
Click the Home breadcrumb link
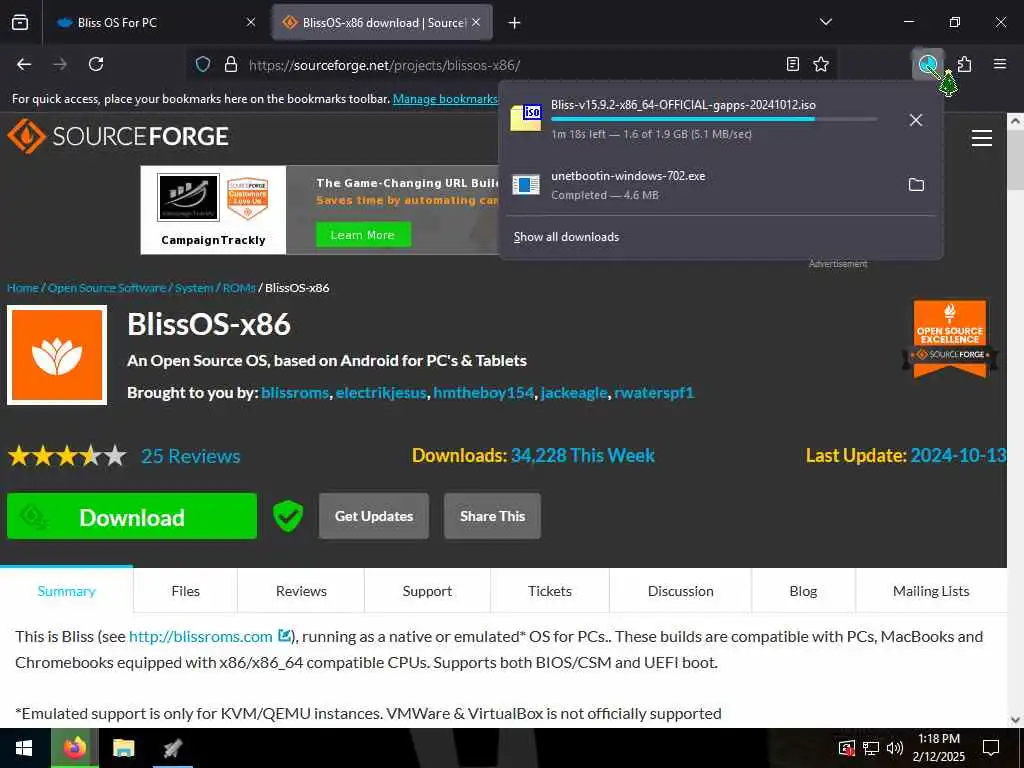[x=23, y=287]
